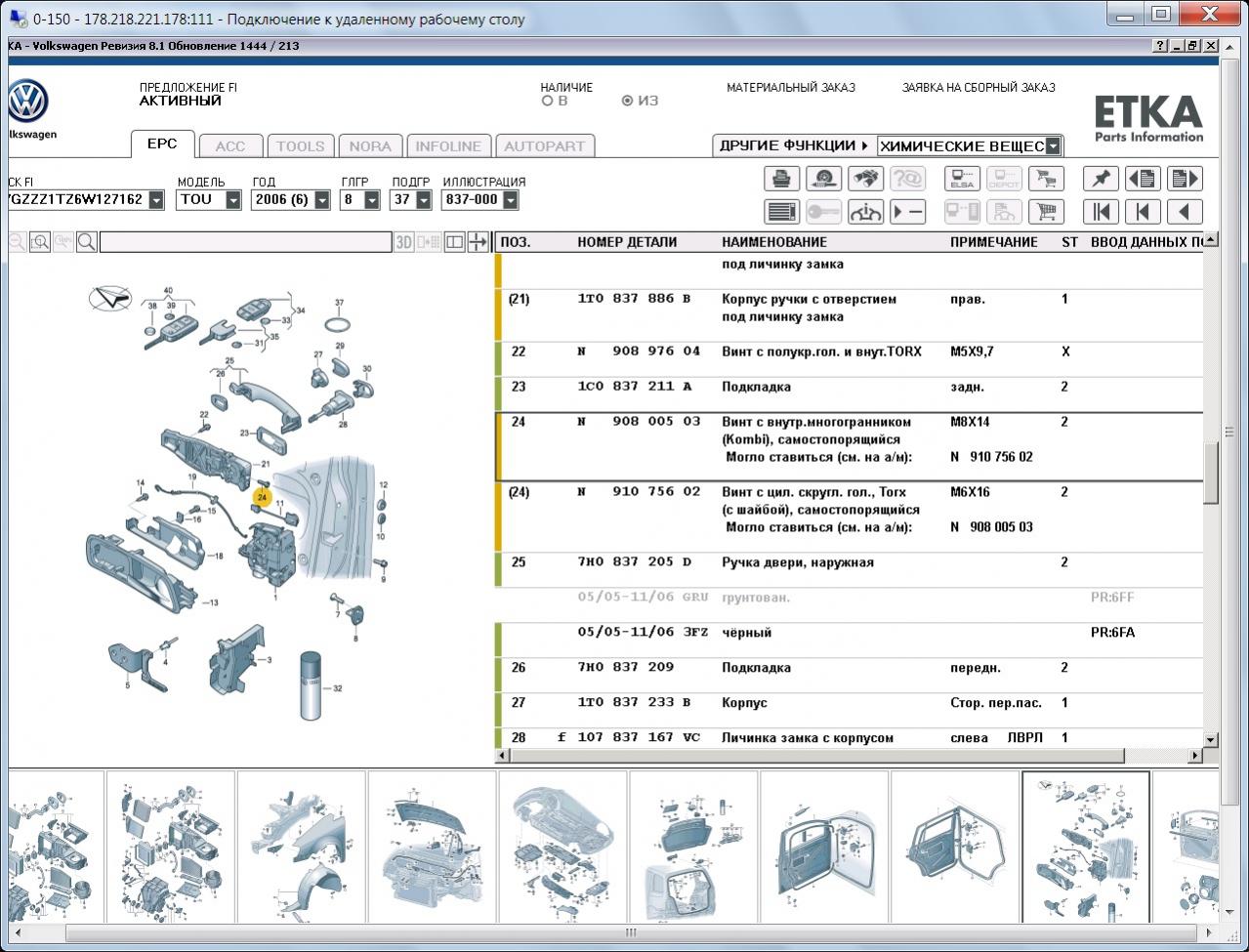Jump to first with double-bar arrow
The image size is (1249, 952).
(x=1101, y=211)
